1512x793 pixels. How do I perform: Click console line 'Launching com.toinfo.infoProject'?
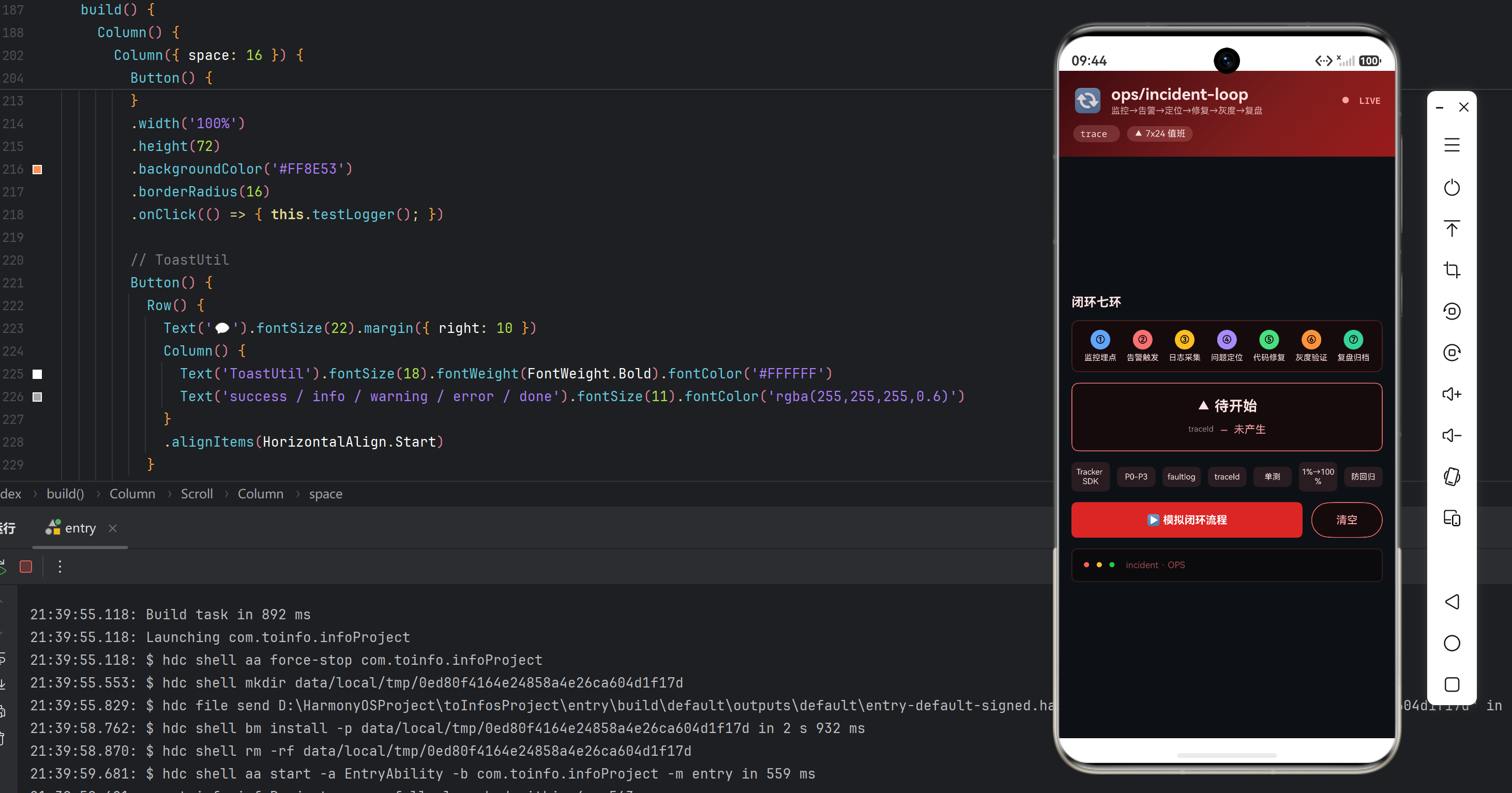click(278, 637)
